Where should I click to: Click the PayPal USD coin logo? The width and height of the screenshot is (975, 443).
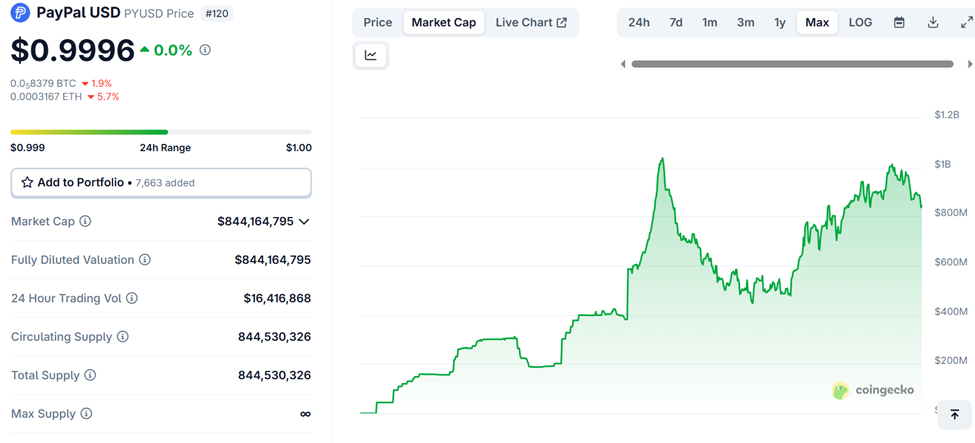(x=21, y=14)
